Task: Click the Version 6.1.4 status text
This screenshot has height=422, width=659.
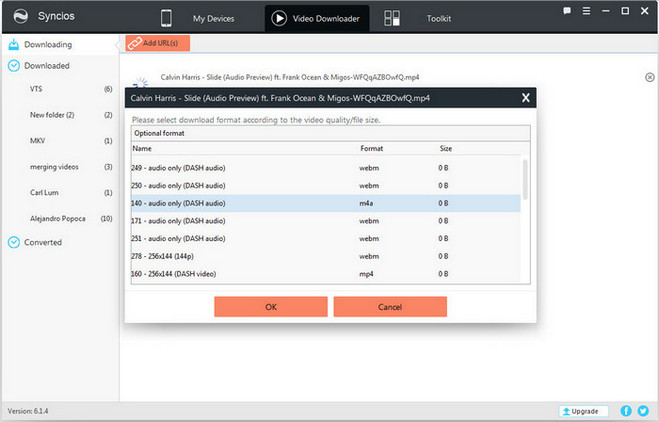Action: [x=28, y=411]
